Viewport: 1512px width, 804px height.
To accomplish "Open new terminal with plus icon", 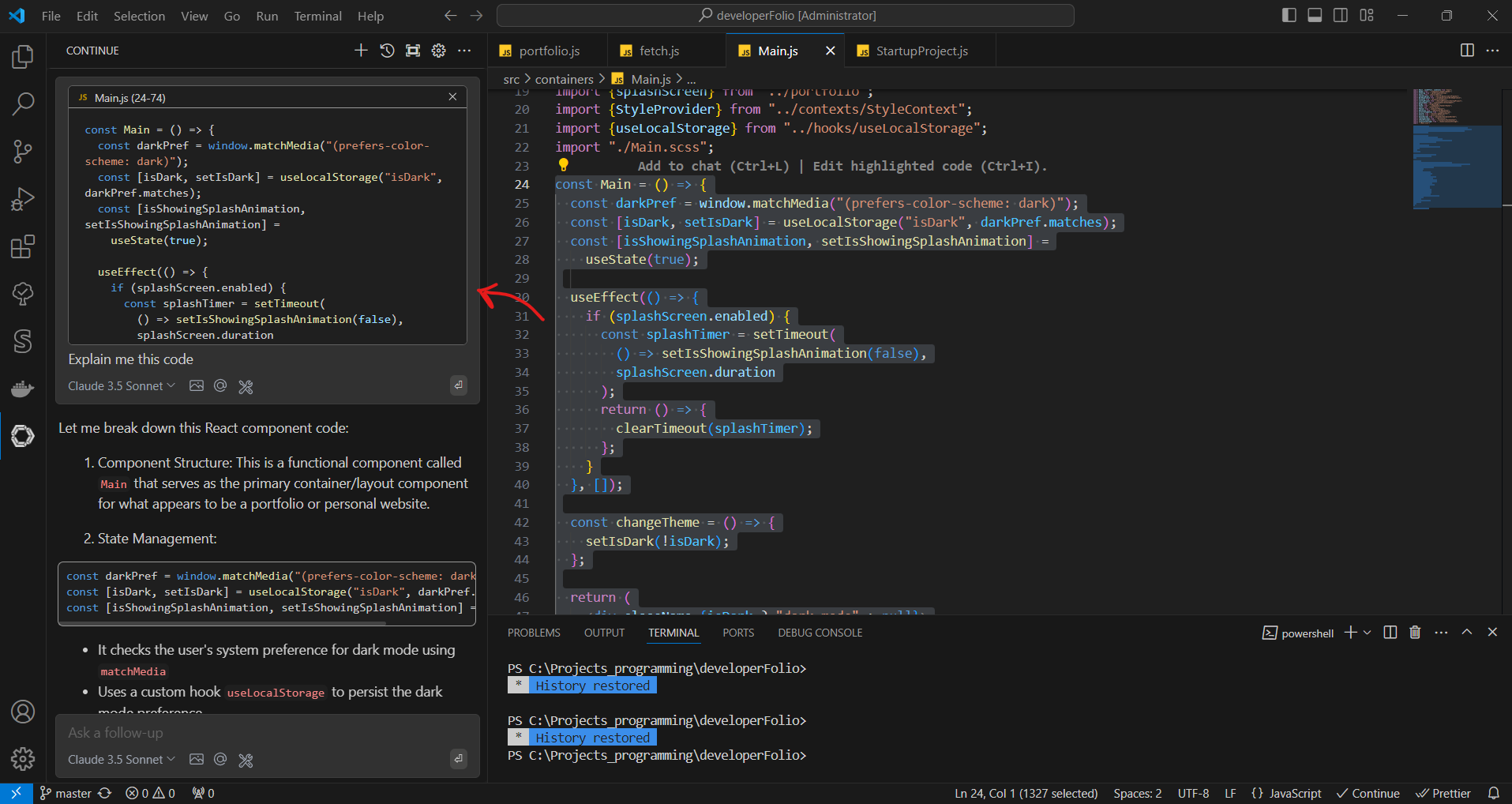I will [1351, 633].
